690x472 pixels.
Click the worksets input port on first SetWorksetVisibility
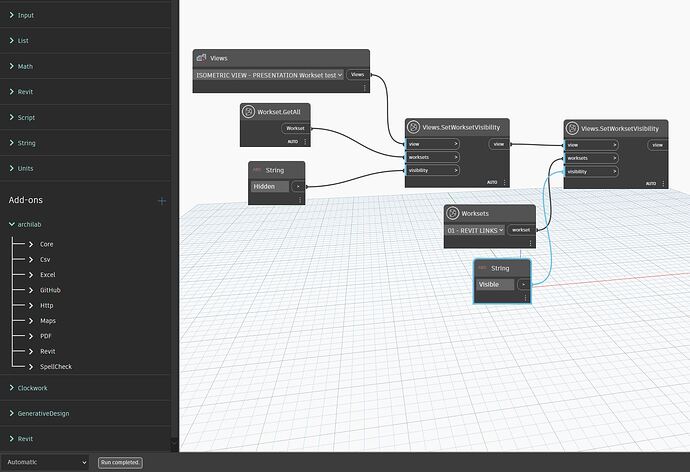[433, 157]
